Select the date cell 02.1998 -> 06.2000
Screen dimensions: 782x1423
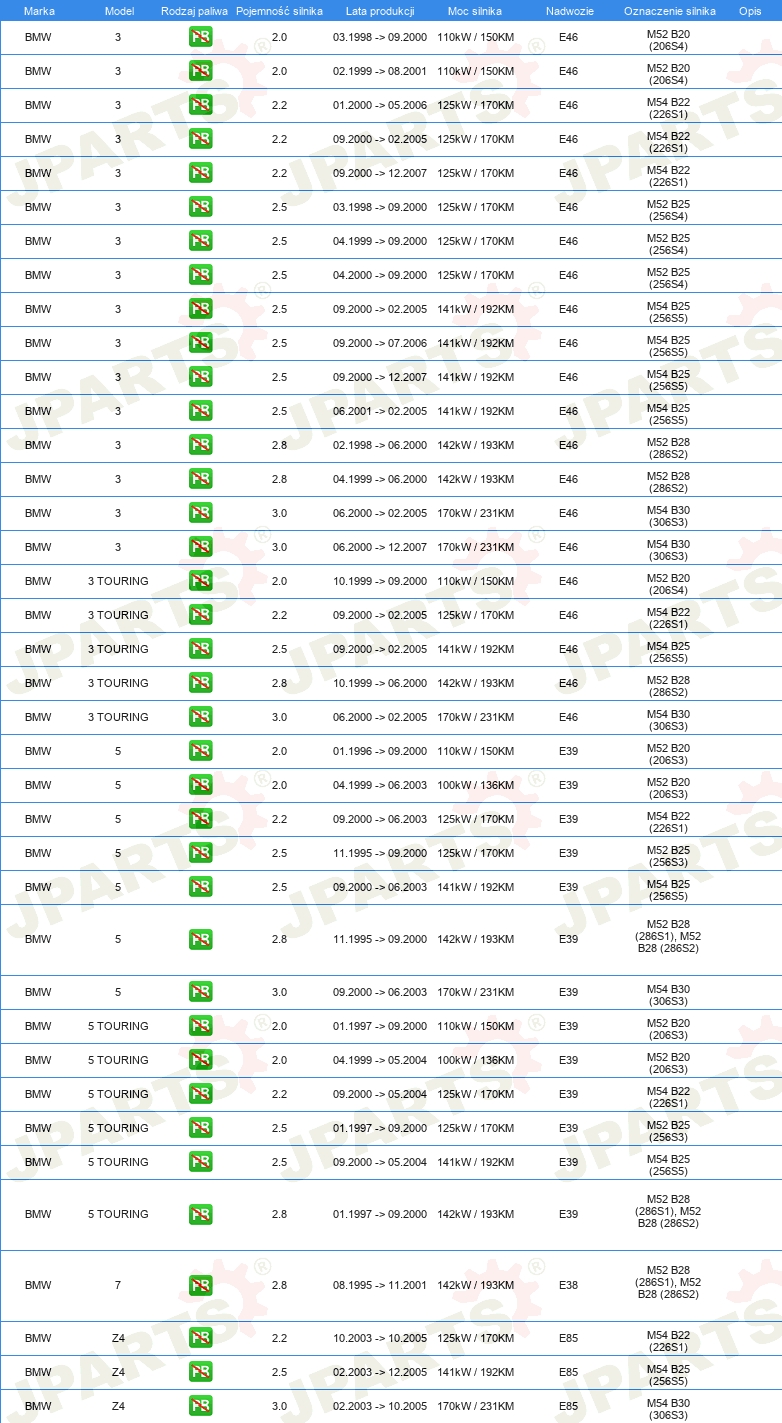380,445
